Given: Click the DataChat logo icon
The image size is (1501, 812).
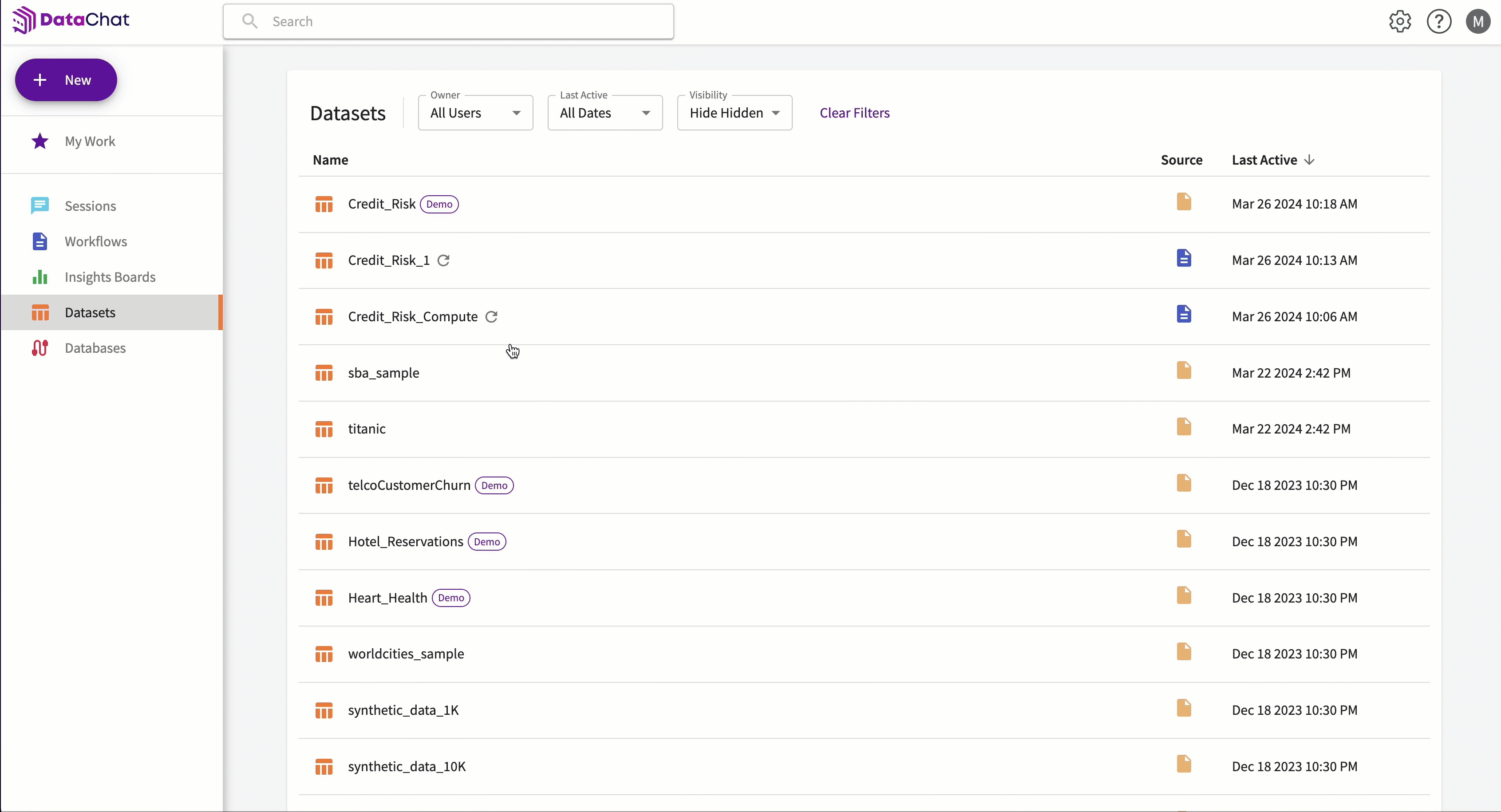Looking at the screenshot, I should pyautogui.click(x=19, y=20).
